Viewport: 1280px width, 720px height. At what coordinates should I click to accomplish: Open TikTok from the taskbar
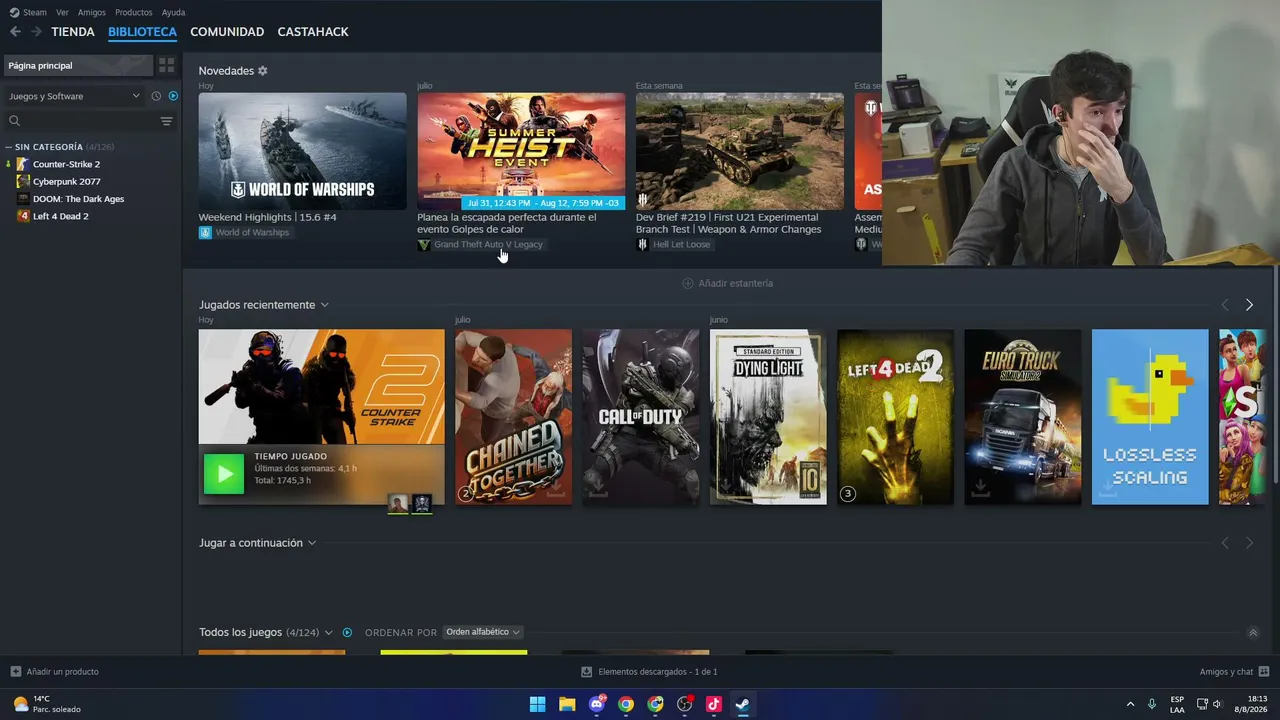[x=714, y=704]
